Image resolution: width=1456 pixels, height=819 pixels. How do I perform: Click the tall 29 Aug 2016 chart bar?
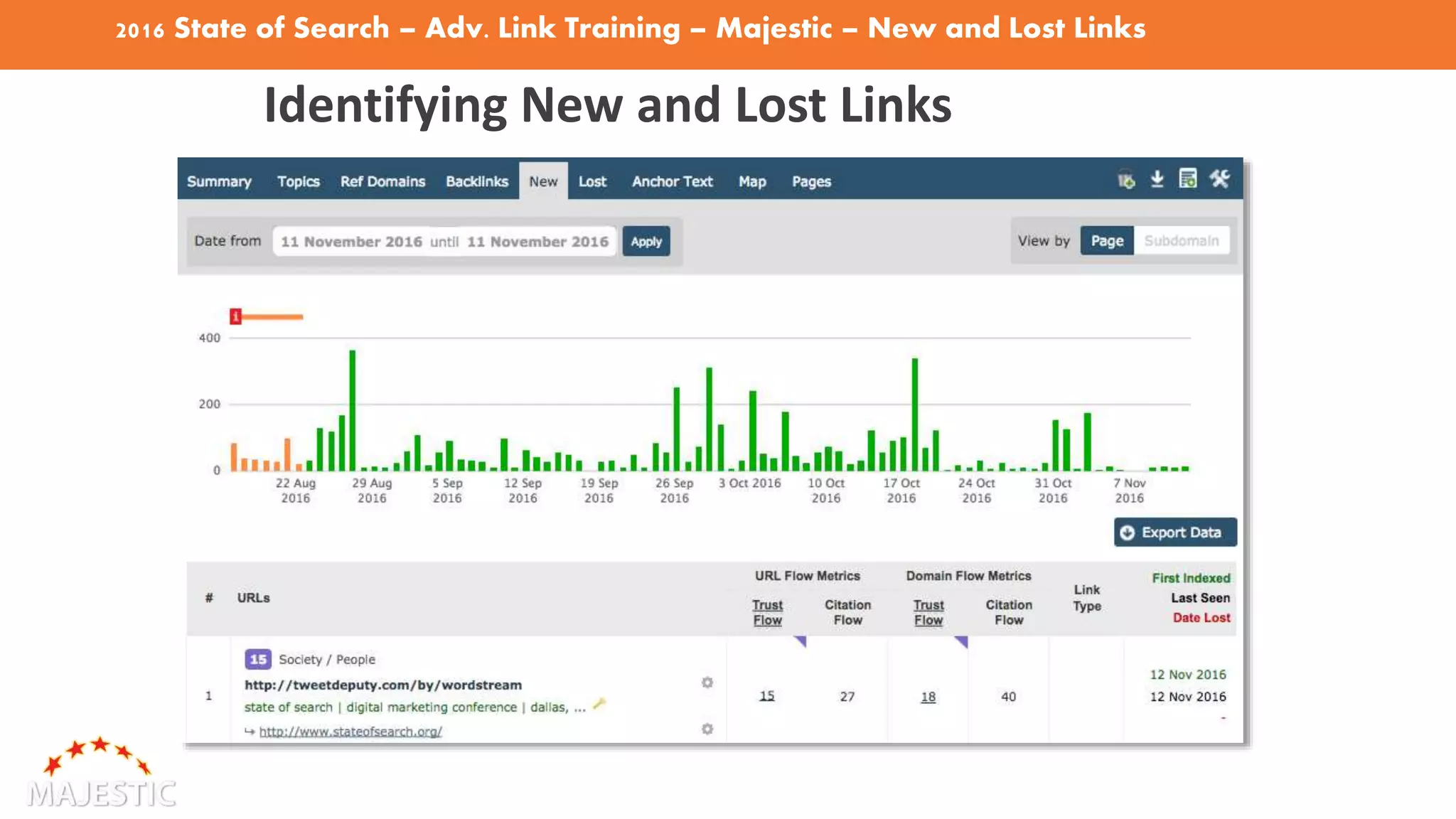click(x=352, y=410)
